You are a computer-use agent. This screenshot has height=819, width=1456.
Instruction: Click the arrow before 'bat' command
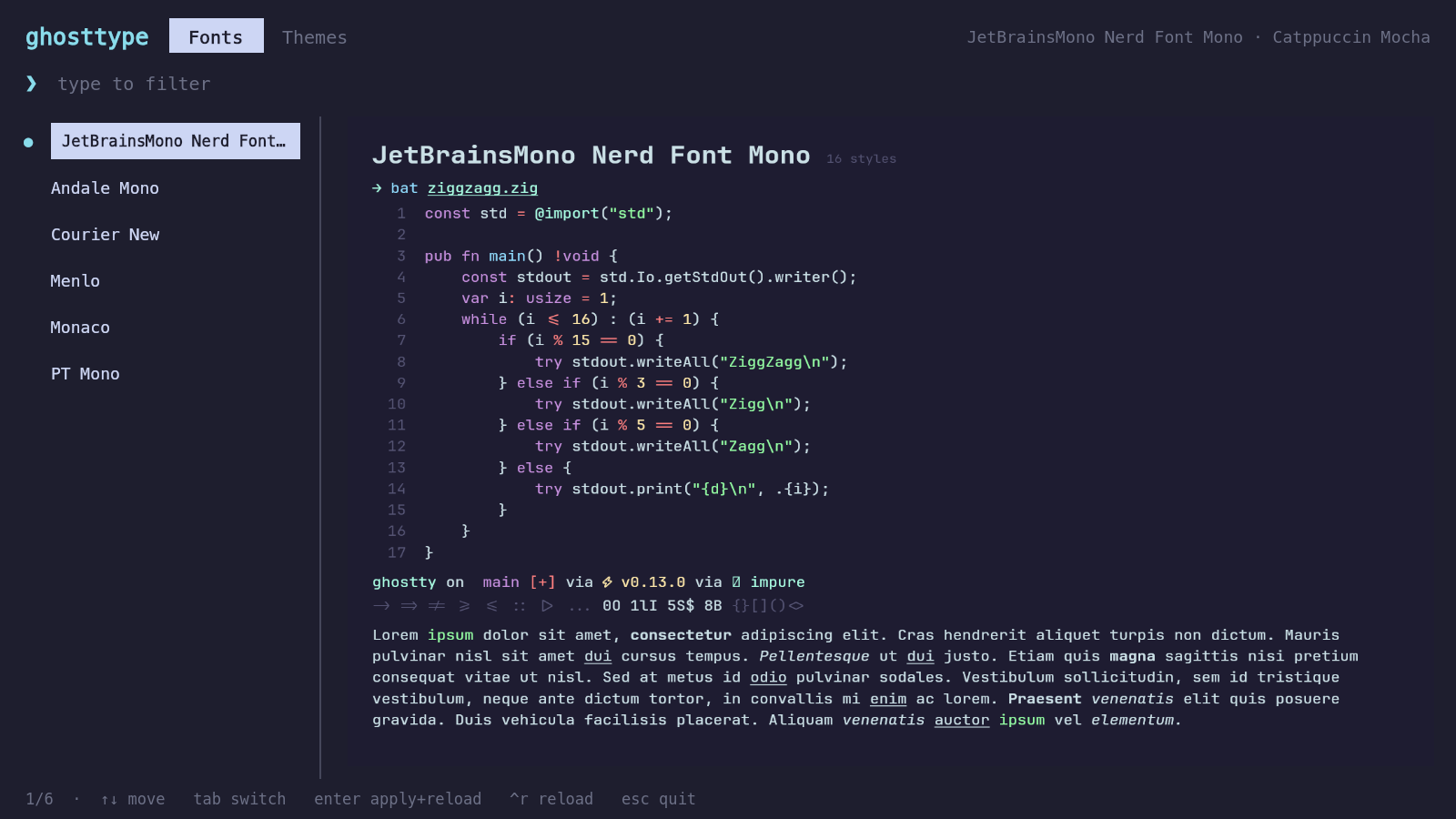pos(377,188)
